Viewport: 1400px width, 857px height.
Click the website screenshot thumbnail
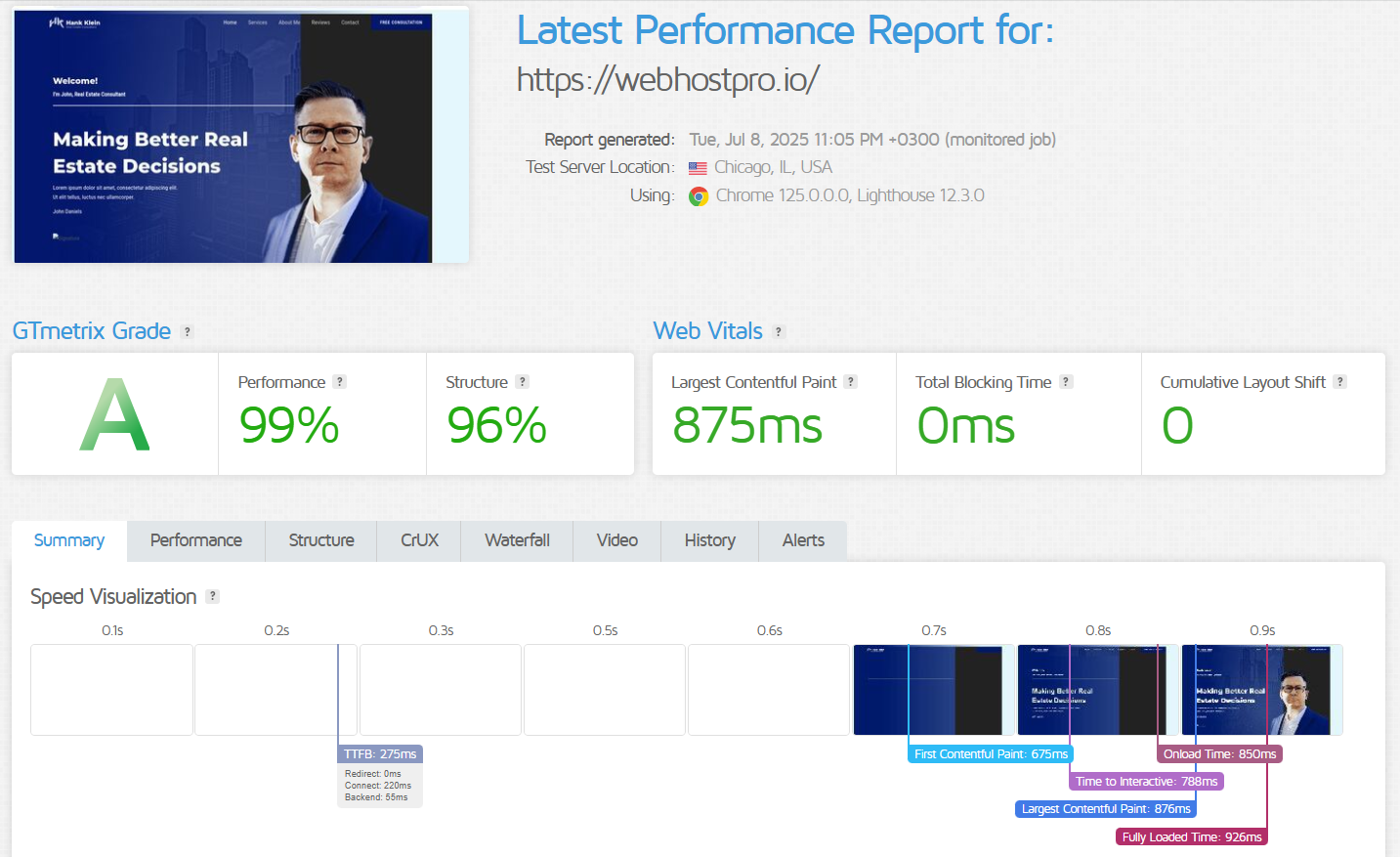[x=240, y=137]
